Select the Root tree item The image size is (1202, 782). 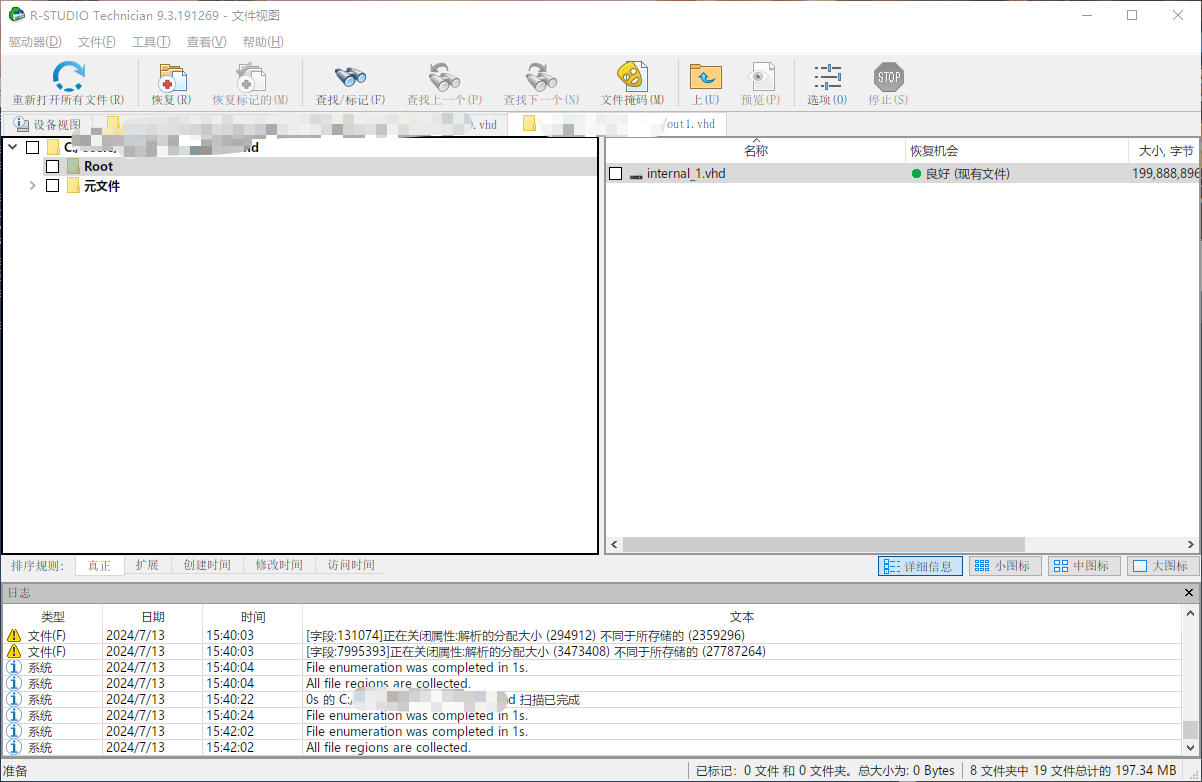[98, 166]
